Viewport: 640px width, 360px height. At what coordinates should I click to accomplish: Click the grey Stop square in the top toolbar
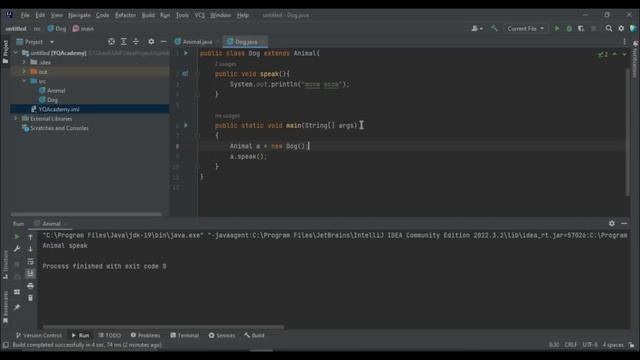pos(593,29)
